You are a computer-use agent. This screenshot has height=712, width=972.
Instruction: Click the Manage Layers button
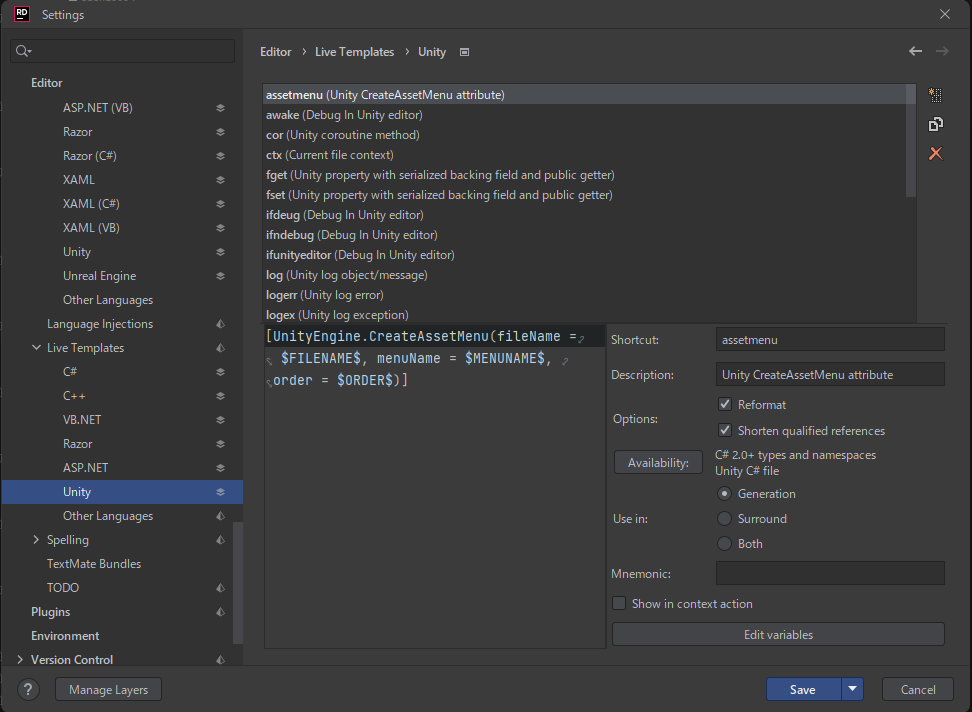108,689
